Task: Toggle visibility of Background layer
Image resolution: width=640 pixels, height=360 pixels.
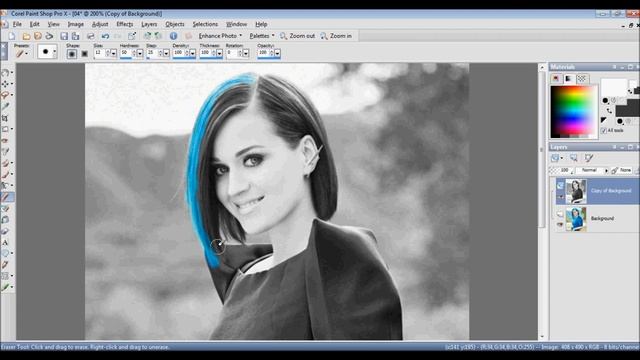Action: tap(560, 225)
